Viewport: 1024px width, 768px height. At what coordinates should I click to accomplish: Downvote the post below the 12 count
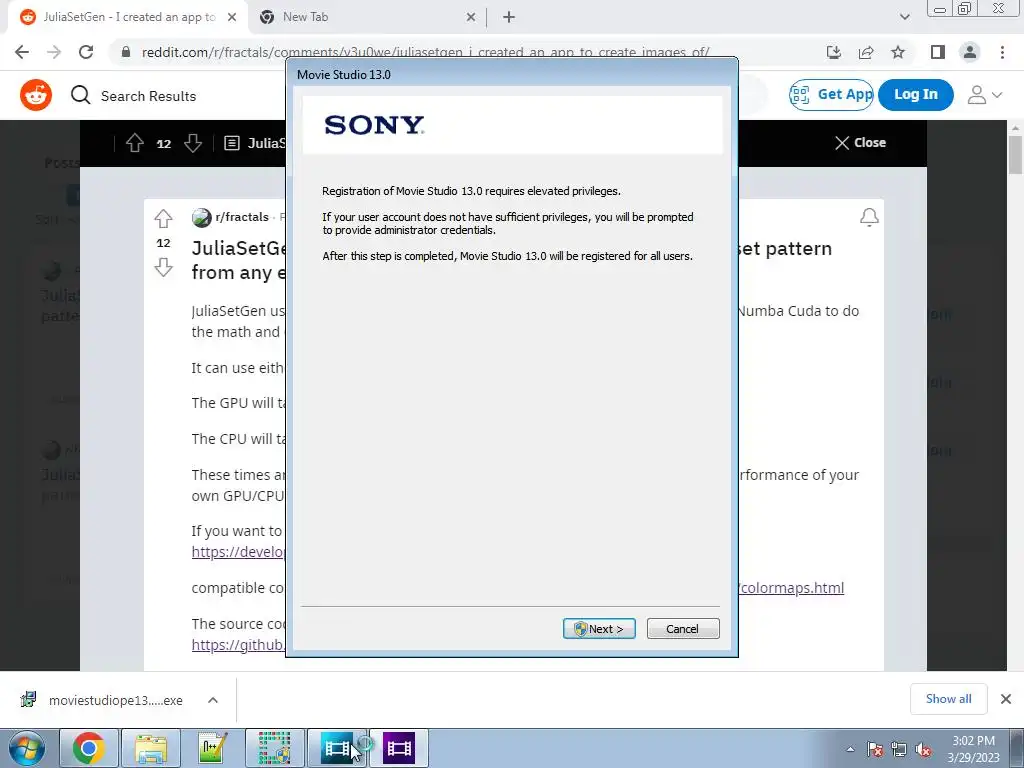[x=163, y=267]
